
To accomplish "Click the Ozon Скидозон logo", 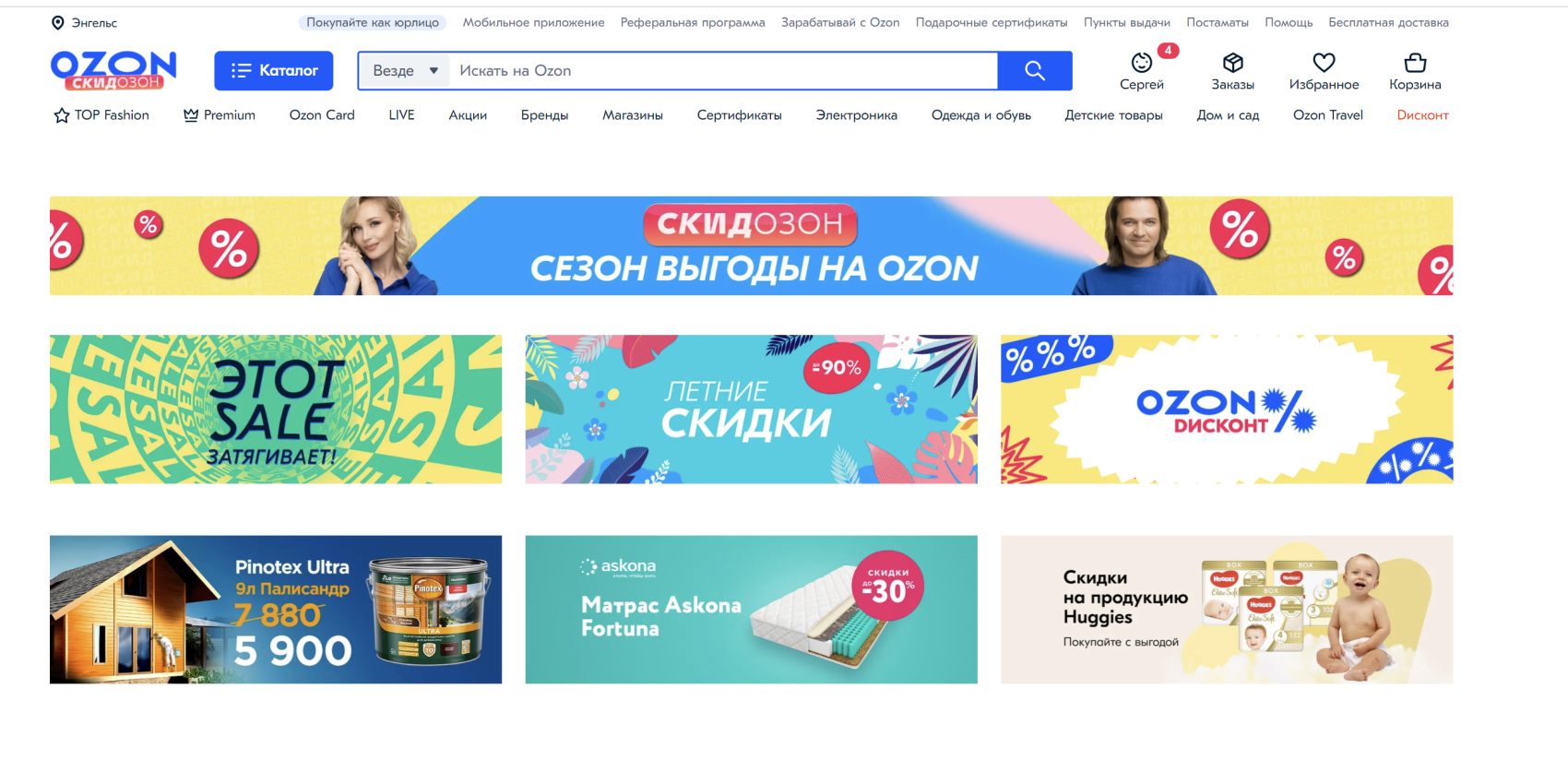I will click(113, 70).
